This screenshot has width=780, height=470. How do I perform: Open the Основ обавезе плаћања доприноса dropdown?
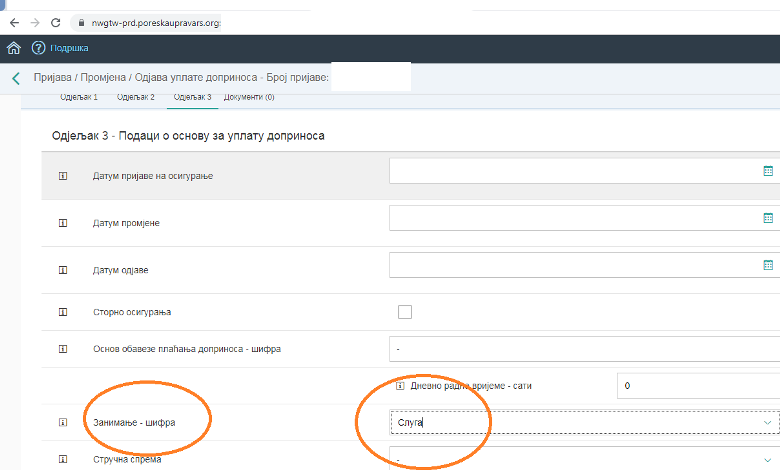coord(584,349)
